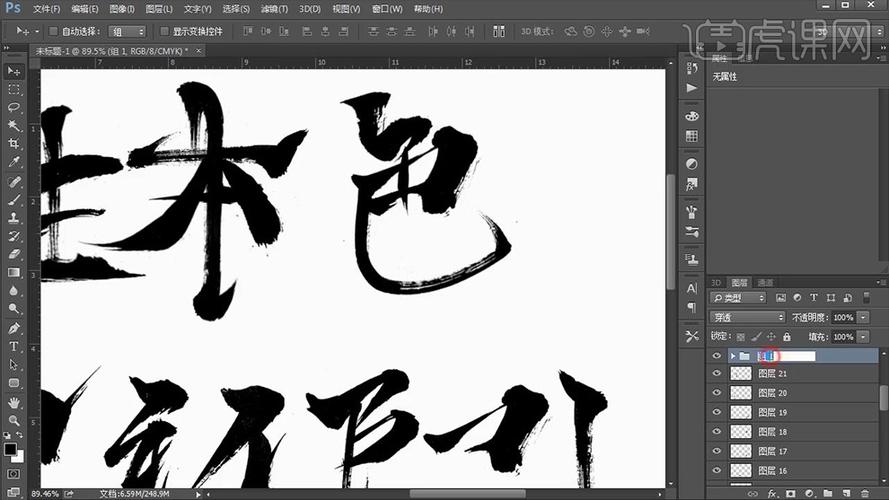Hide layer 图层 17

point(717,451)
